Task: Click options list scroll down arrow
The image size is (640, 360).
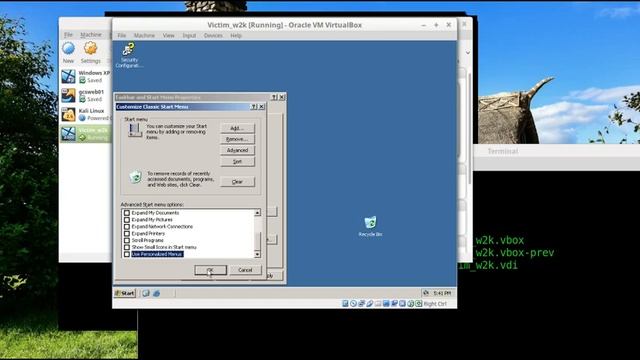Action: pyautogui.click(x=257, y=254)
